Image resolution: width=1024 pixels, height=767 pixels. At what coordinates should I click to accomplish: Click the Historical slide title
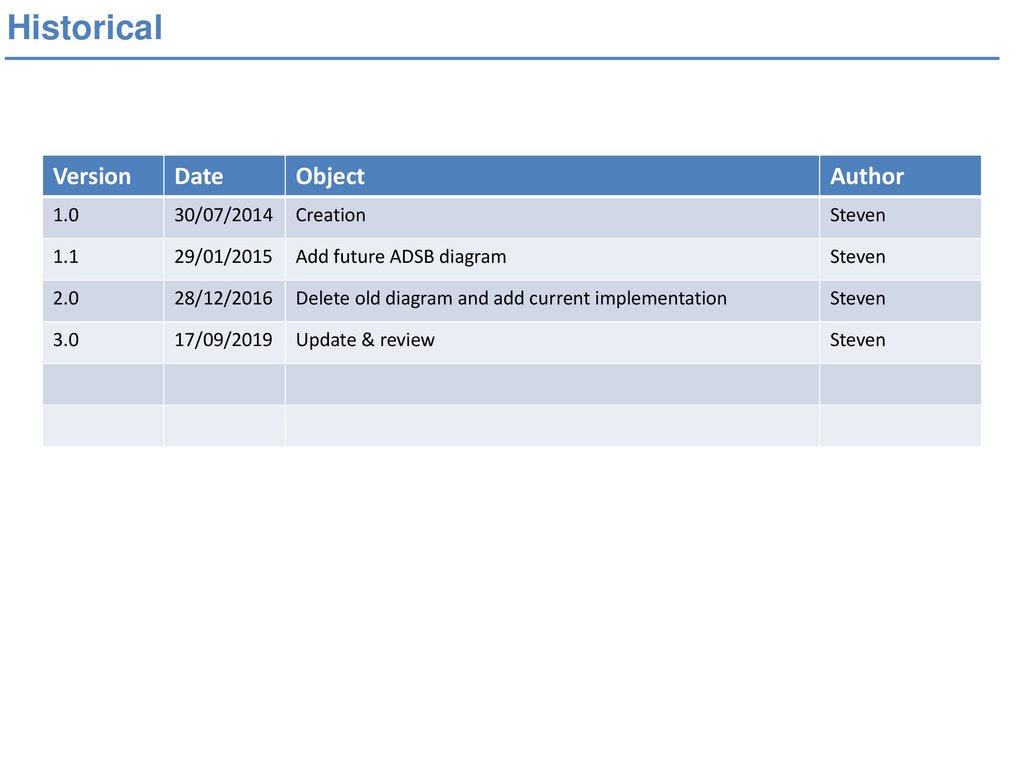84,28
